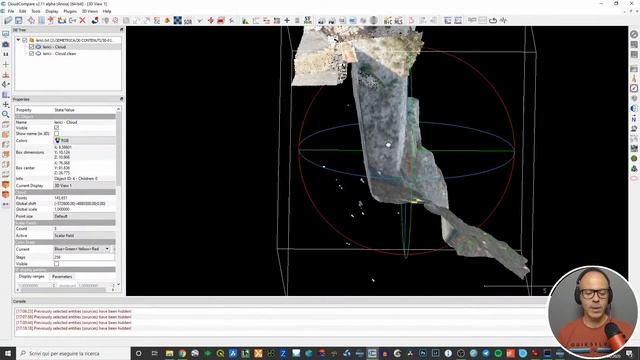Open the Current color scale dropdown

pyautogui.click(x=82, y=249)
